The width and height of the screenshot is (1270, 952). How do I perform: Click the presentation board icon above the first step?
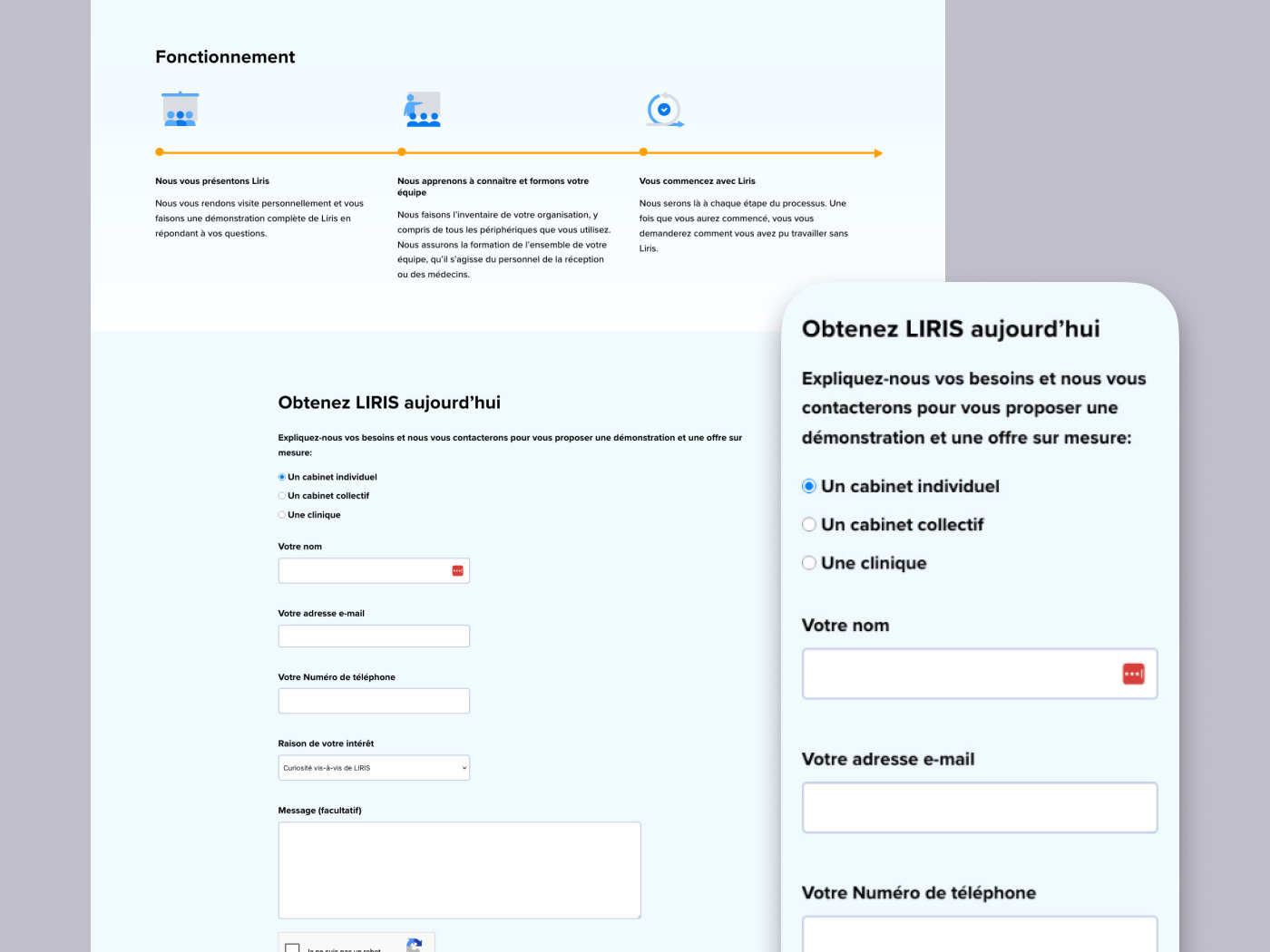pos(180,109)
